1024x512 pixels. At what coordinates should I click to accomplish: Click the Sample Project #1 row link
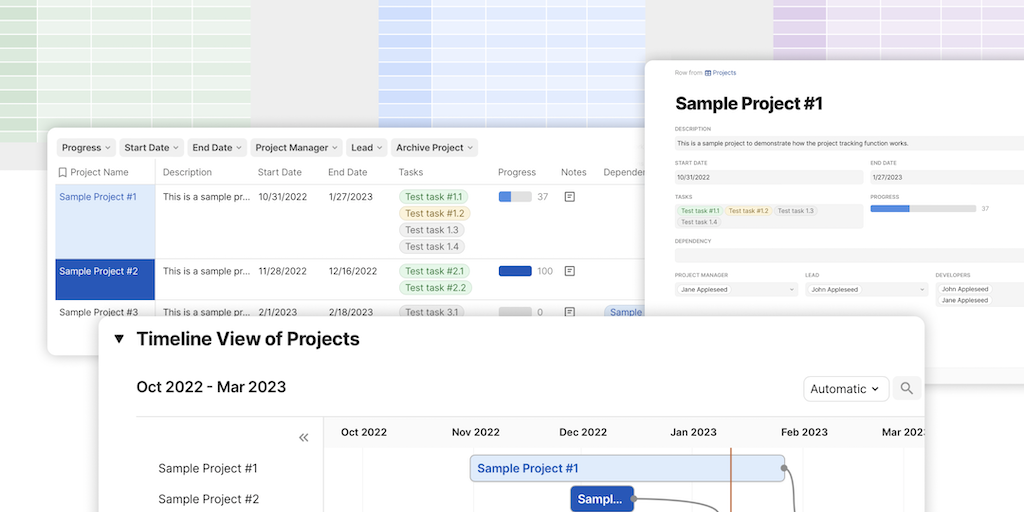pyautogui.click(x=98, y=197)
